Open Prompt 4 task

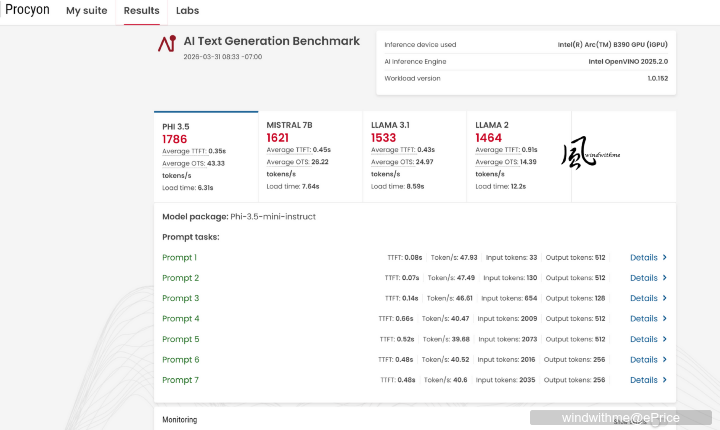(x=180, y=319)
